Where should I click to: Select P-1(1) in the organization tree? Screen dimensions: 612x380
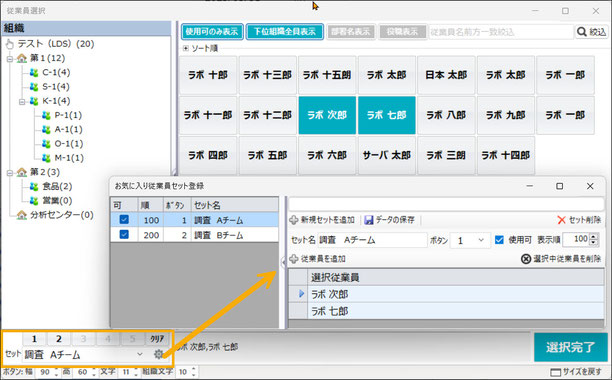tap(68, 115)
